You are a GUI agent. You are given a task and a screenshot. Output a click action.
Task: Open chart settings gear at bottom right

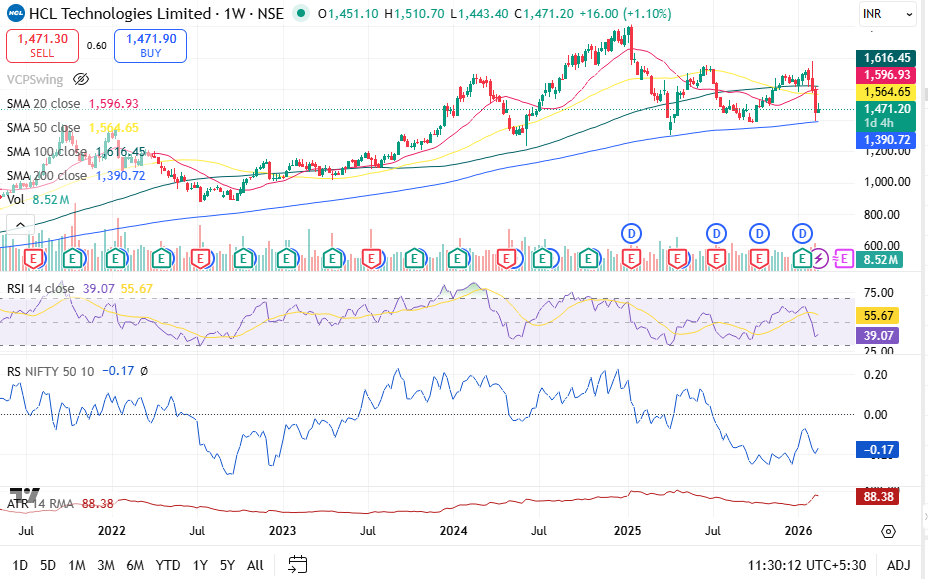[x=888, y=532]
